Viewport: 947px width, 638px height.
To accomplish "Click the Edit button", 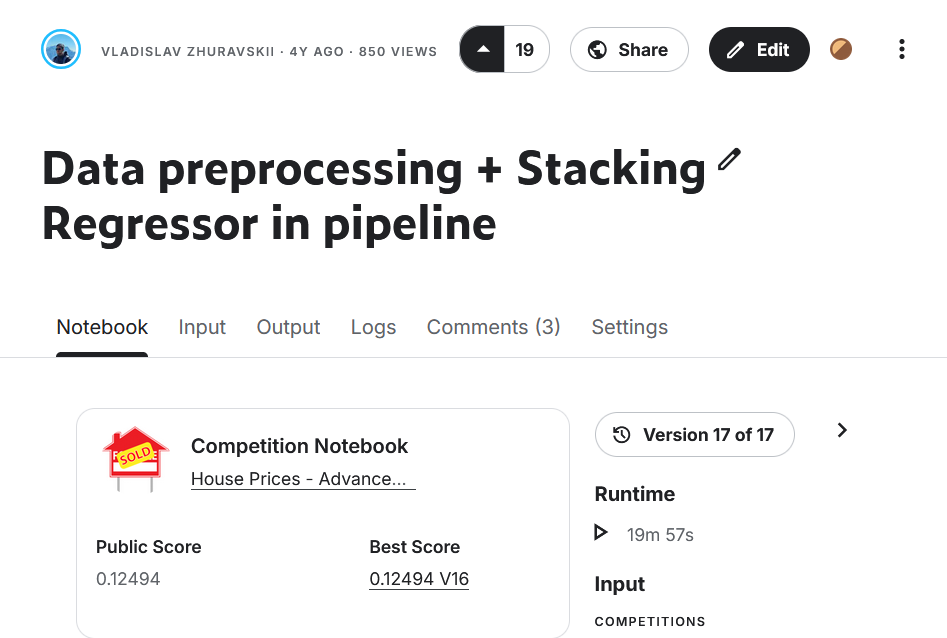I will tap(759, 48).
